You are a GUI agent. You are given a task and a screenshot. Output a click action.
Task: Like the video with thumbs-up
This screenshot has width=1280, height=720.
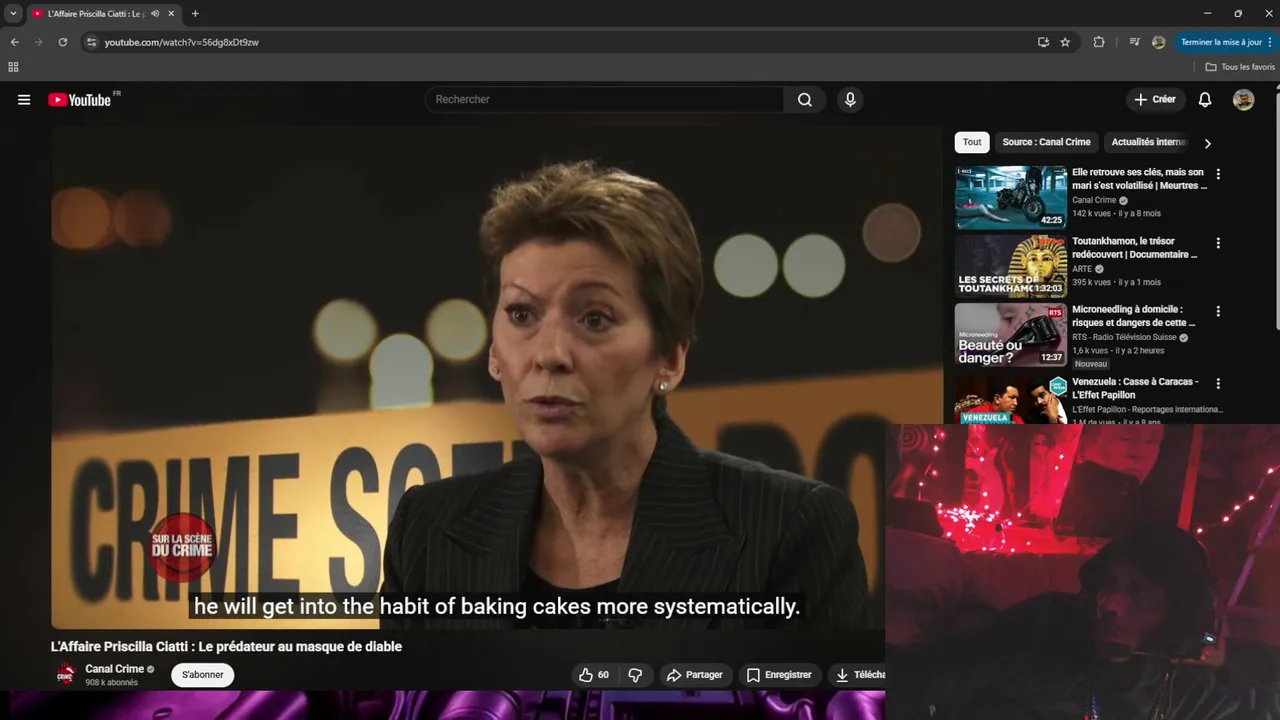(x=594, y=675)
